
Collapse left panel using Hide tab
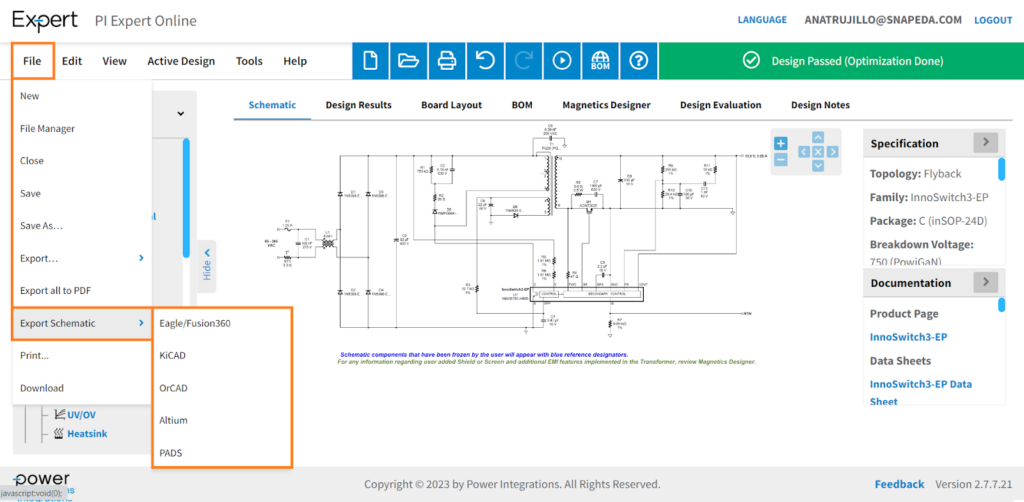206,266
